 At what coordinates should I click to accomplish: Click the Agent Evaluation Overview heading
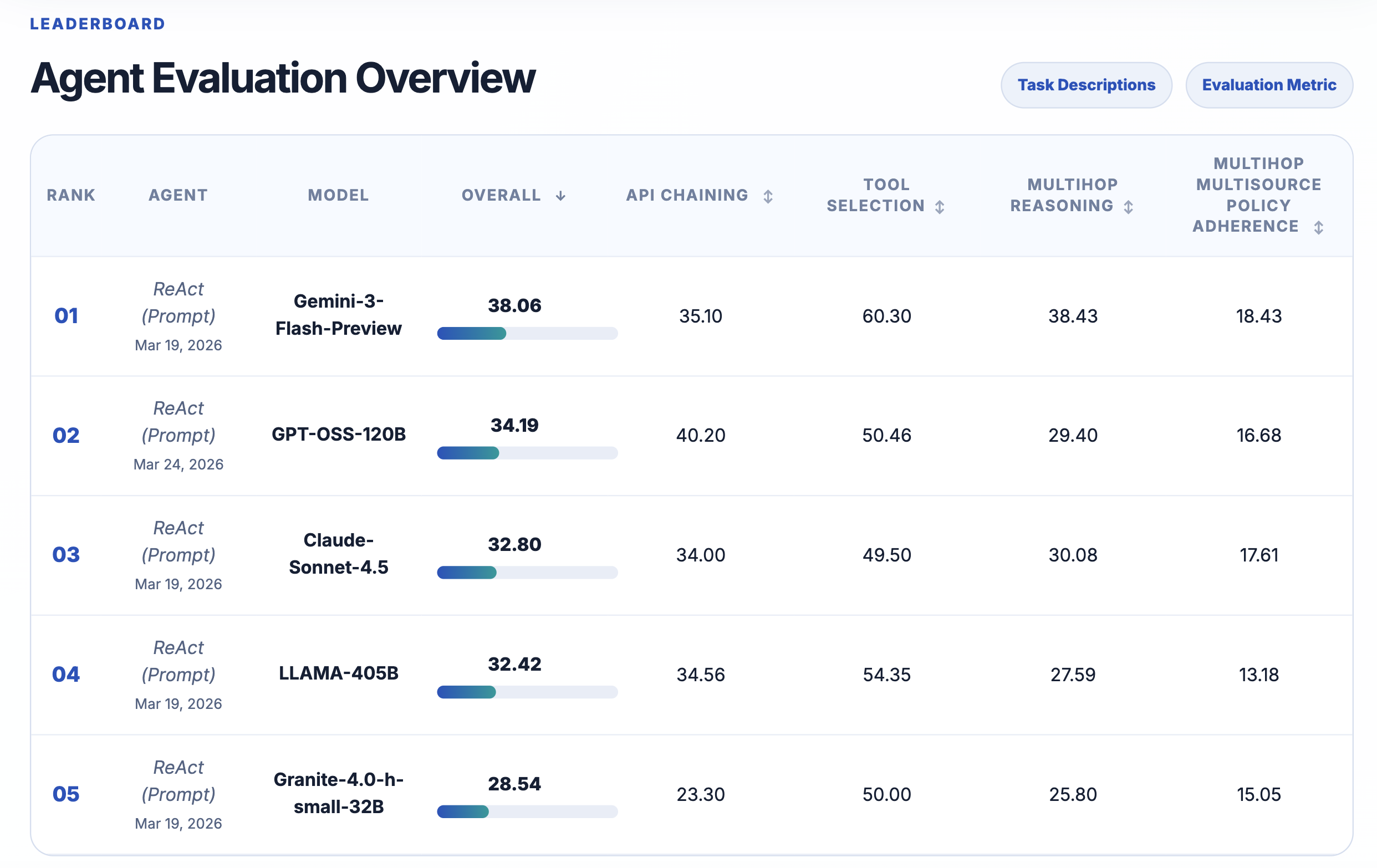(283, 78)
